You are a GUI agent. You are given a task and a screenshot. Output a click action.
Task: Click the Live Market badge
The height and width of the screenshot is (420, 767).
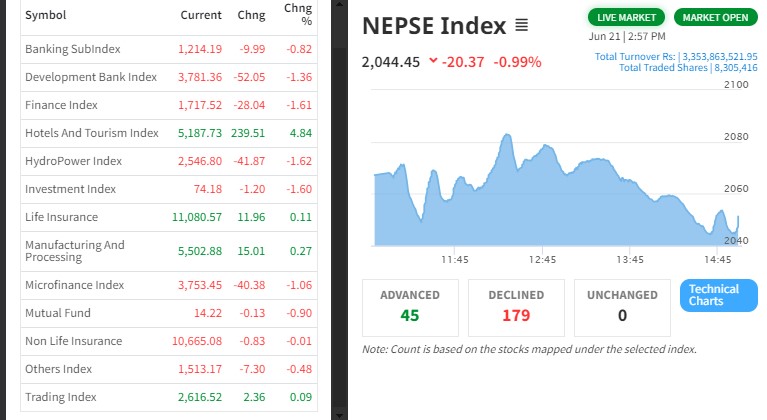click(627, 18)
